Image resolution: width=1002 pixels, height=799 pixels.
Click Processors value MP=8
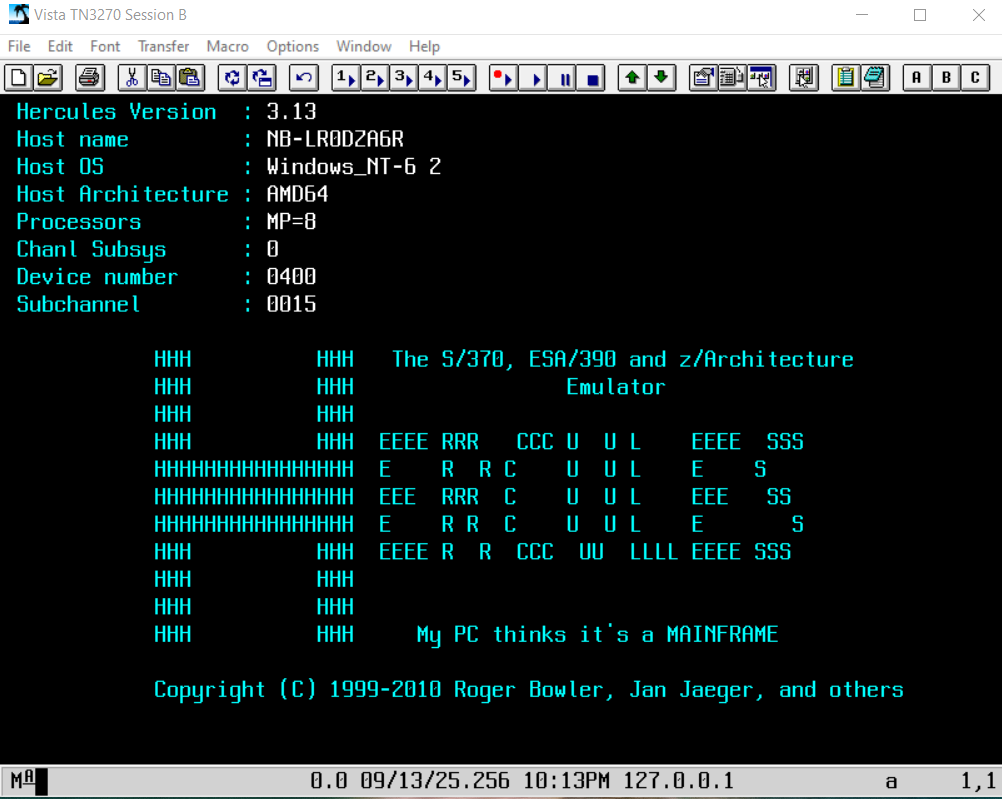point(291,222)
